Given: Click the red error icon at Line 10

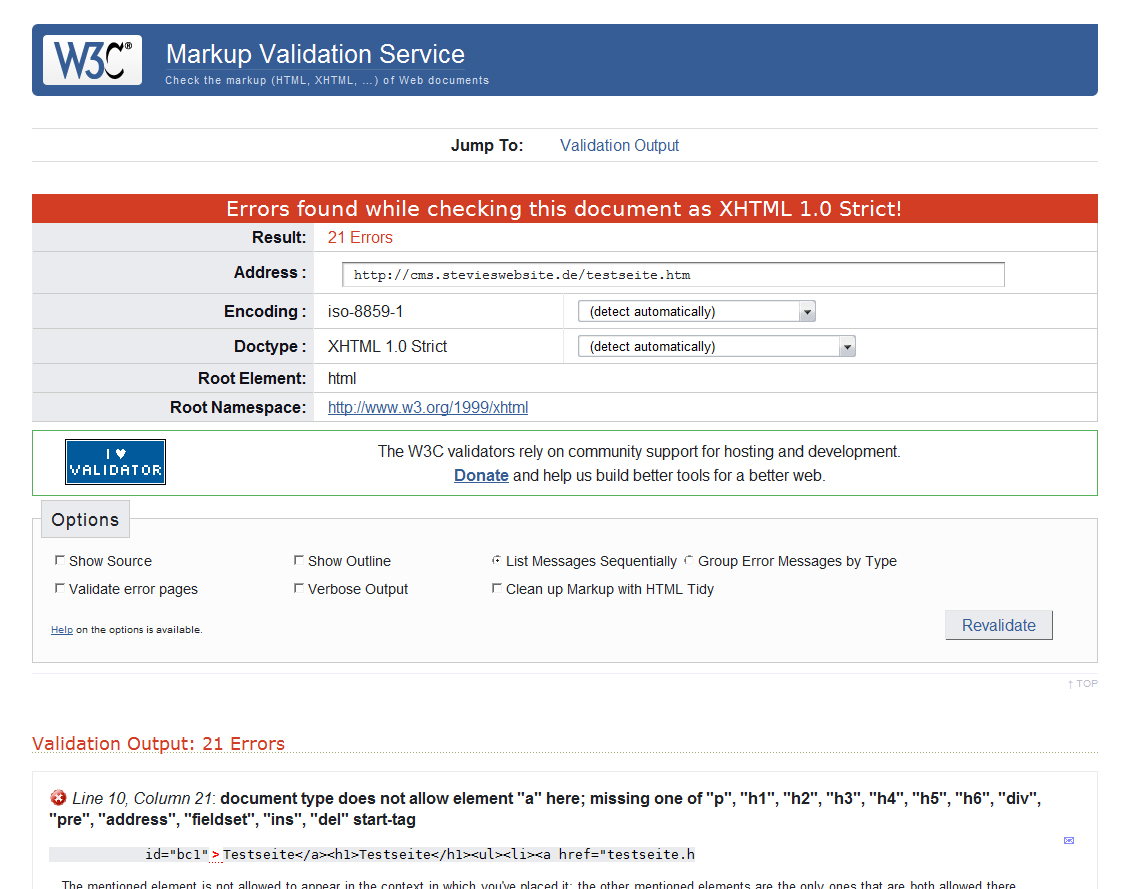Looking at the screenshot, I should click(58, 798).
